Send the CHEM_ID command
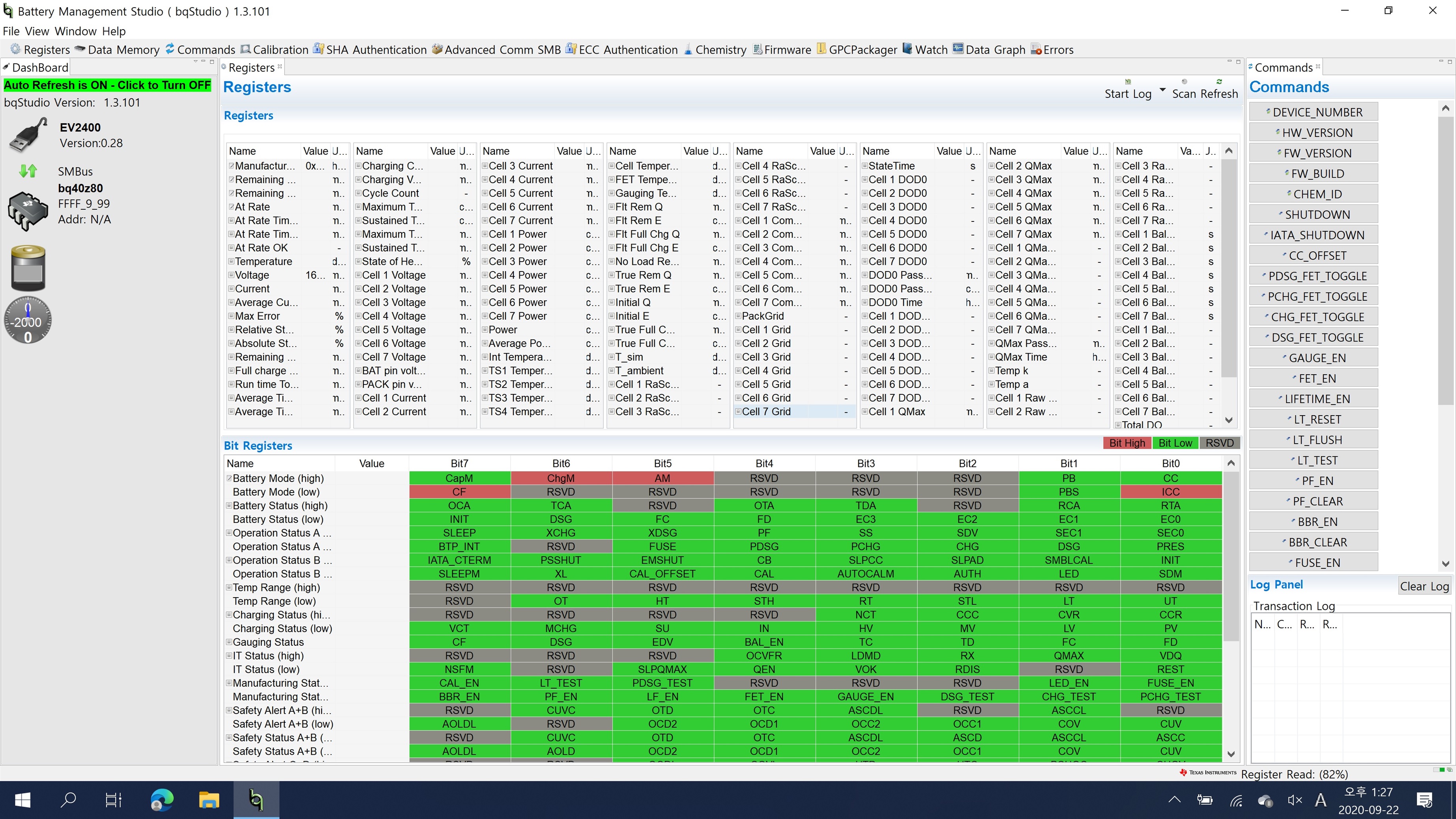The height and width of the screenshot is (819, 1456). (x=1313, y=194)
